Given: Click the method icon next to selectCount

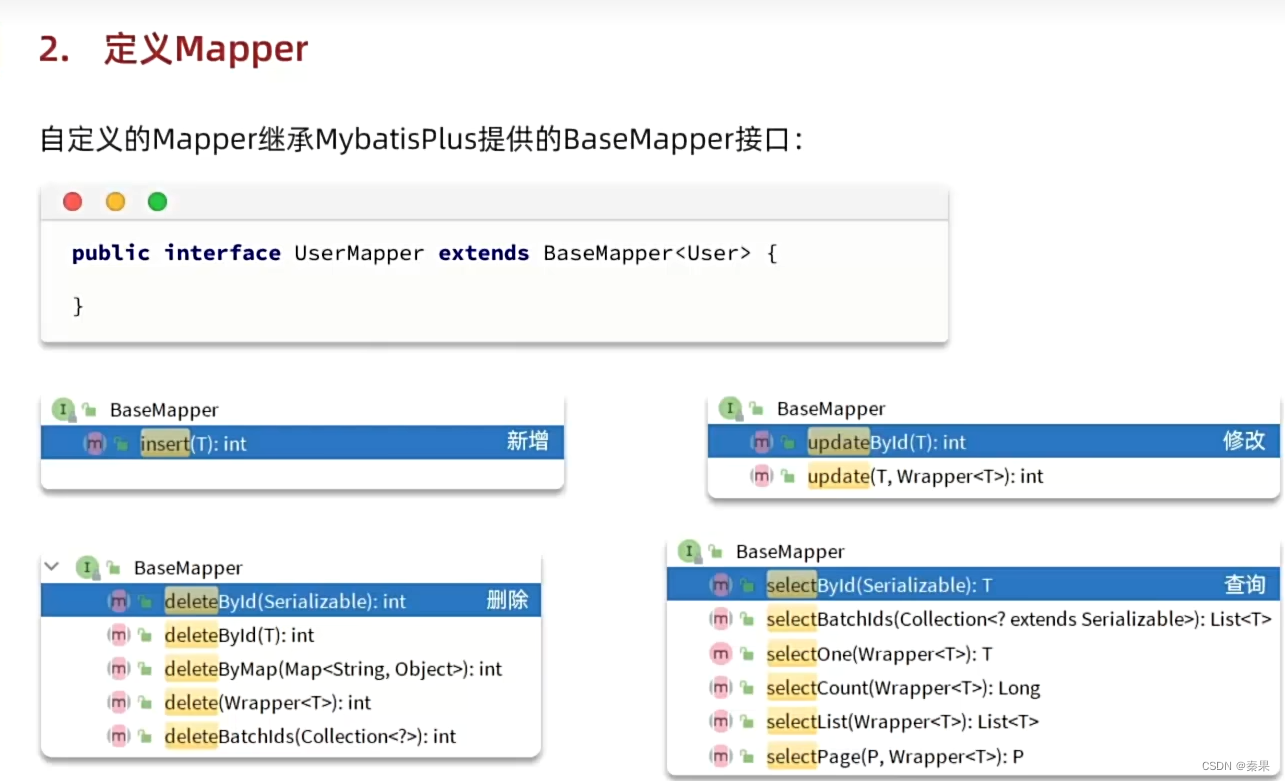Looking at the screenshot, I should [x=722, y=688].
